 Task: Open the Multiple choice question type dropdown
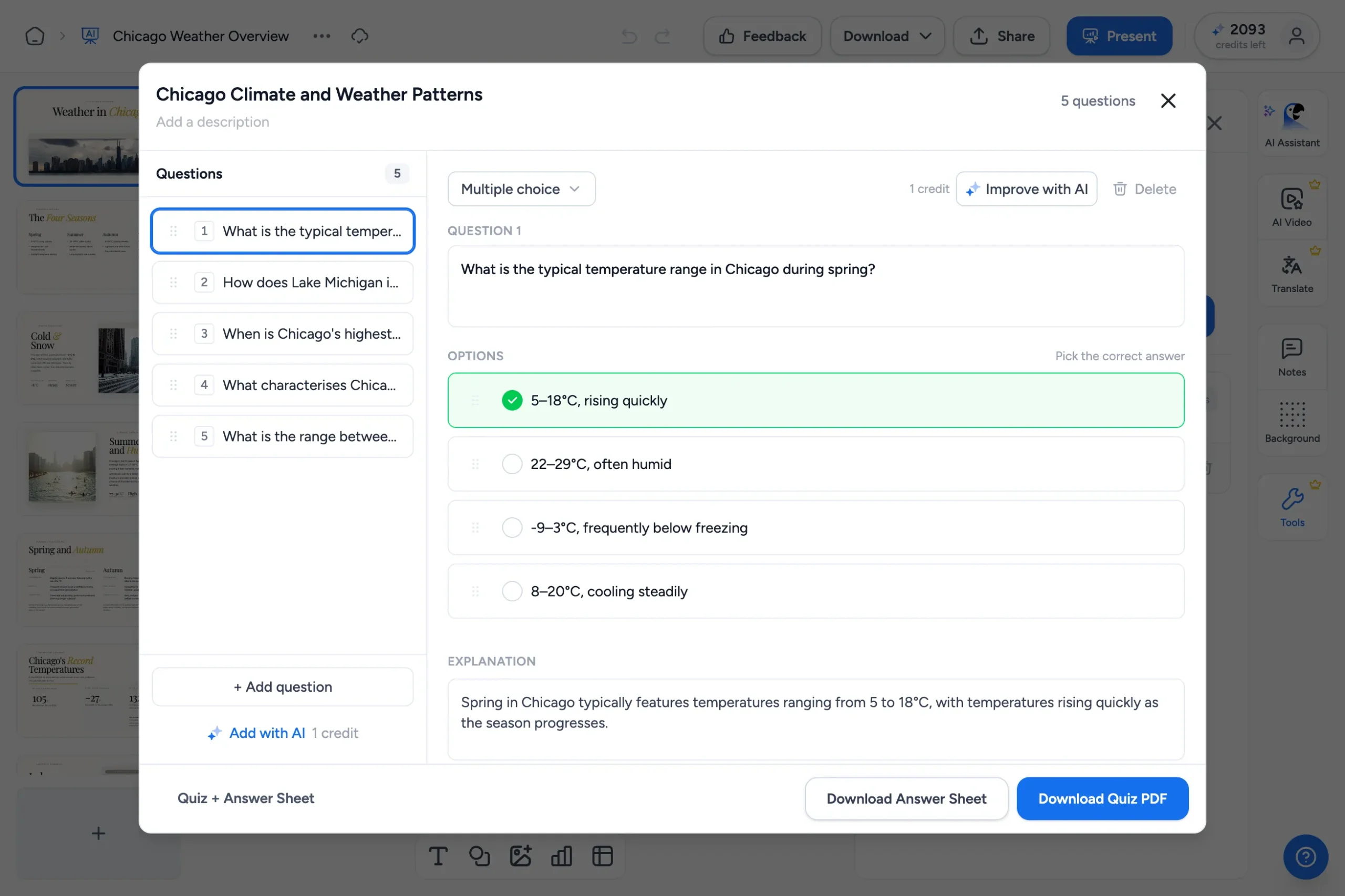521,189
